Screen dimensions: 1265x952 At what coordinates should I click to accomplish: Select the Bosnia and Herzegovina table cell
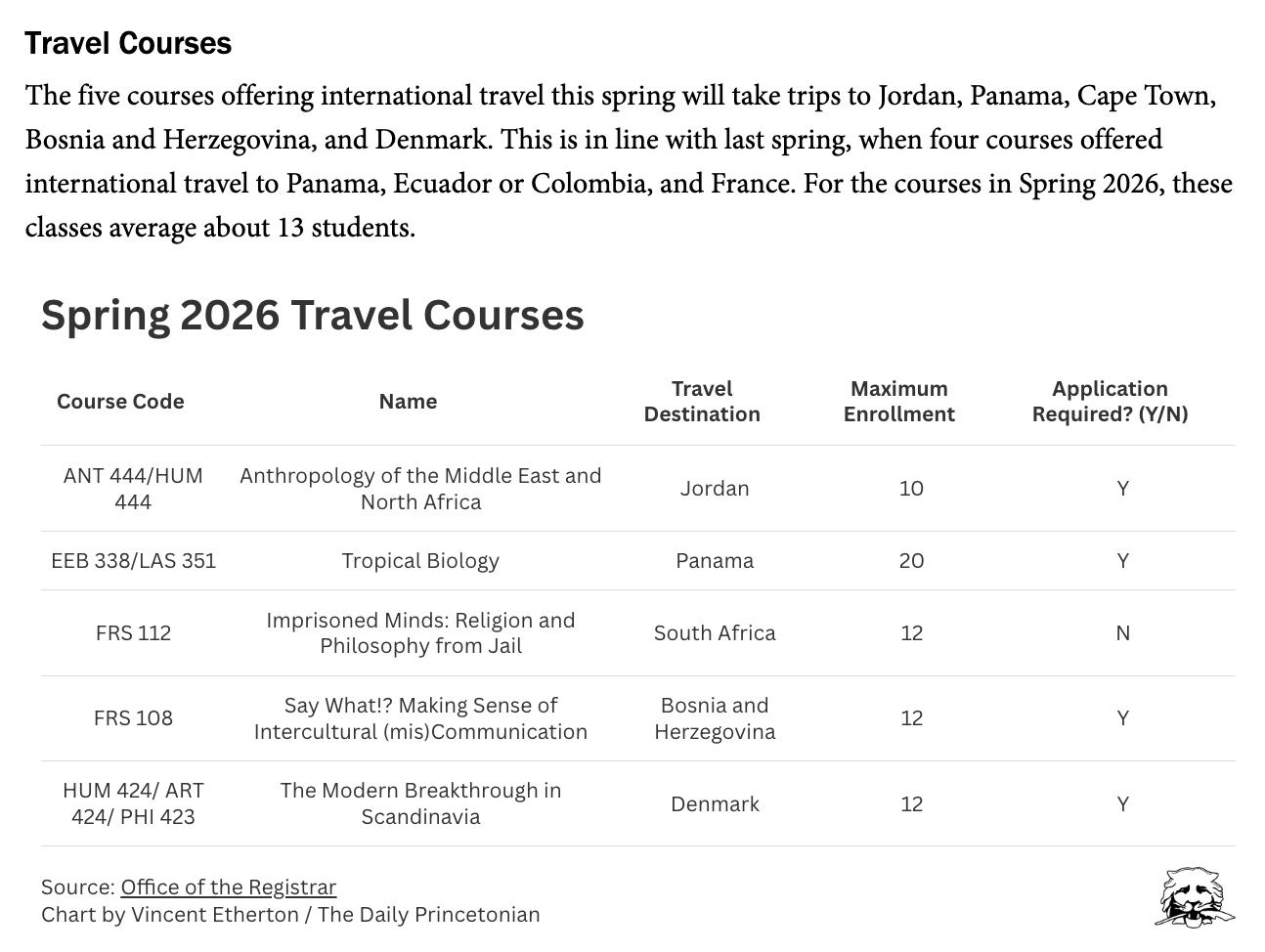coord(715,717)
